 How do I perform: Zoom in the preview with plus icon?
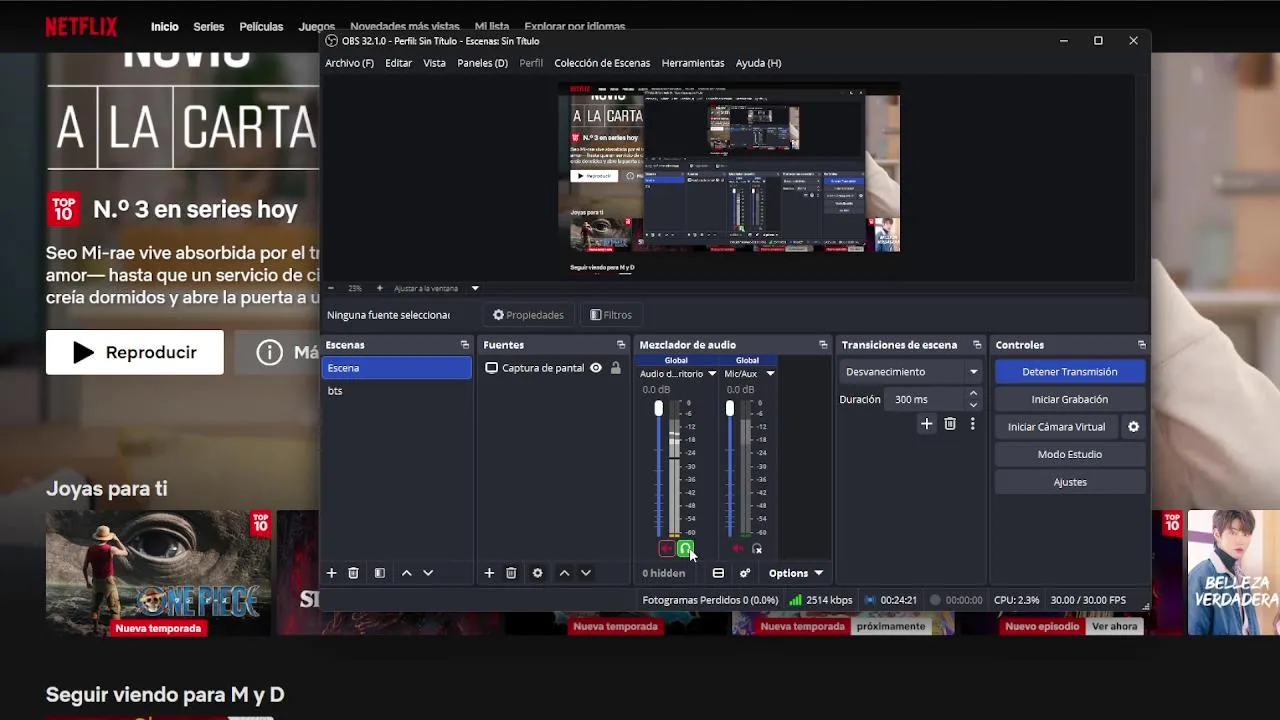coord(379,288)
